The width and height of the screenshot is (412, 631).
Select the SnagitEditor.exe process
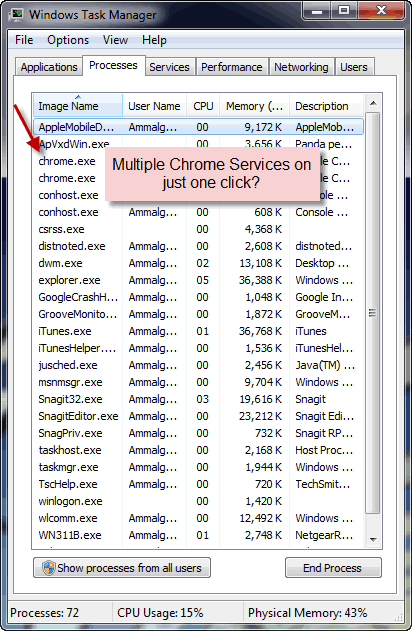(x=199, y=416)
